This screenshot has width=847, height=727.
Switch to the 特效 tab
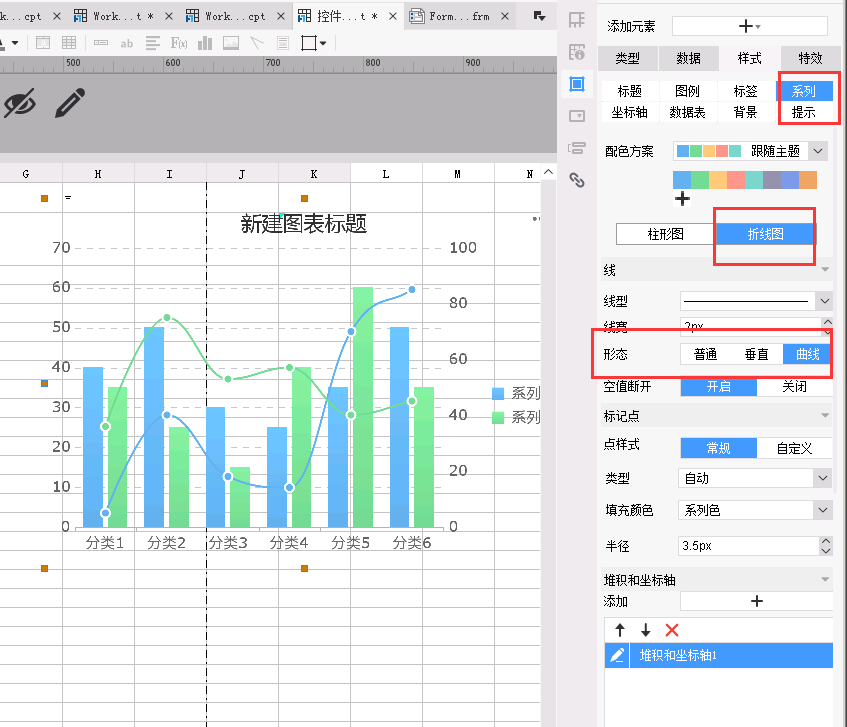tap(810, 58)
